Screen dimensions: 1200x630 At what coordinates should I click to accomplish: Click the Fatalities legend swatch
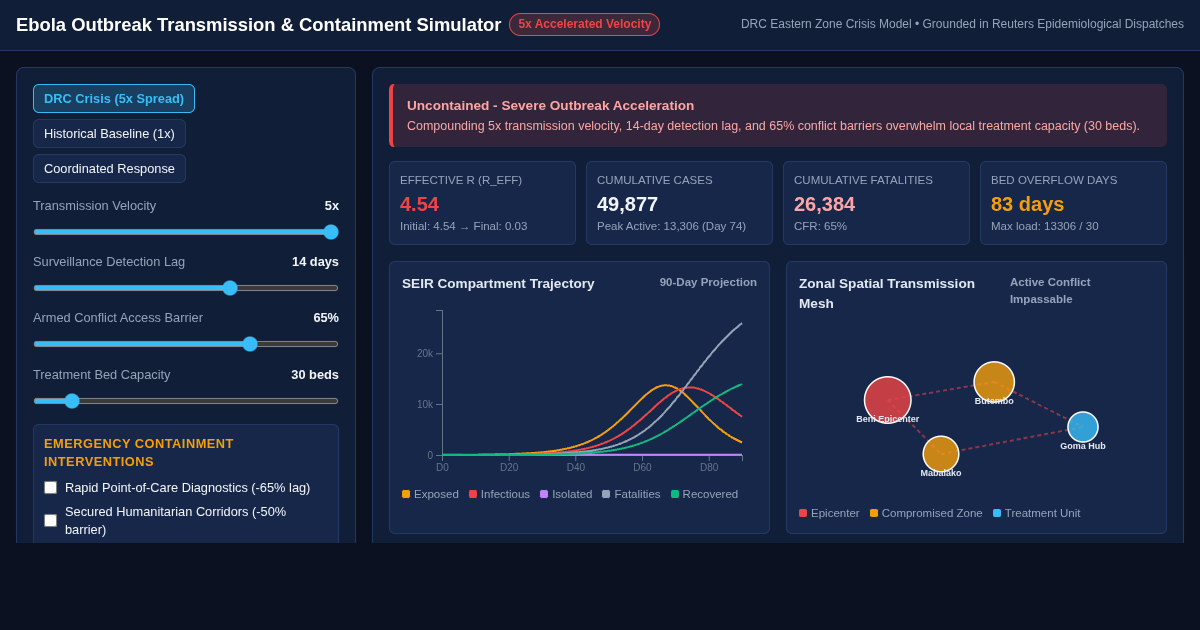(606, 494)
